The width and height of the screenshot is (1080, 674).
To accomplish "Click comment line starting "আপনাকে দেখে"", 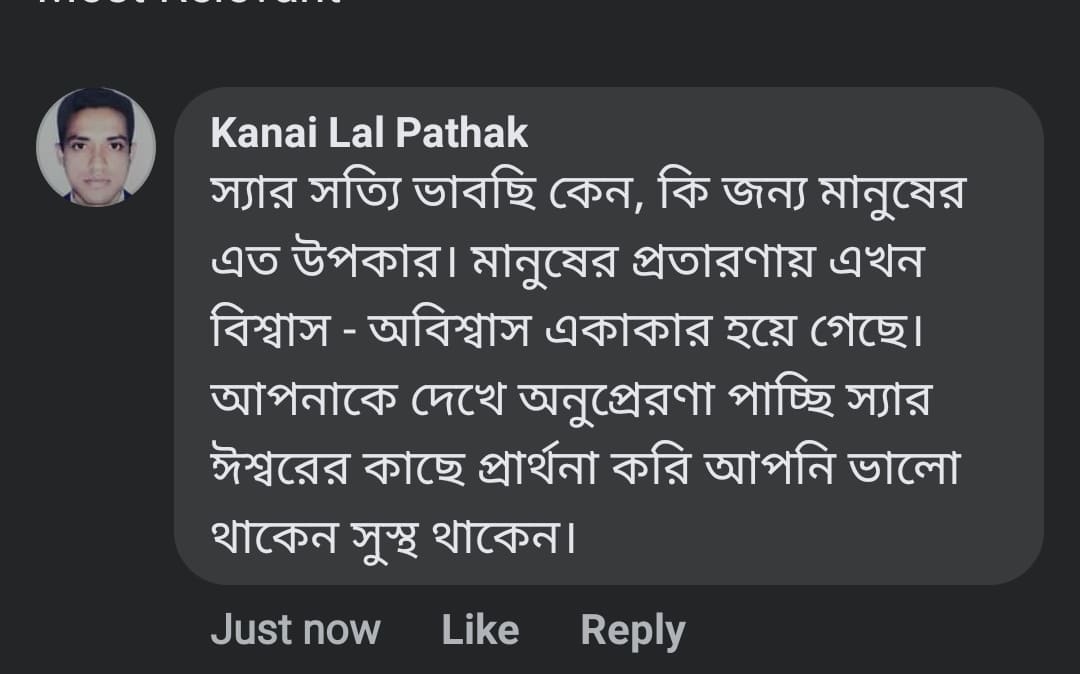I will 570,400.
